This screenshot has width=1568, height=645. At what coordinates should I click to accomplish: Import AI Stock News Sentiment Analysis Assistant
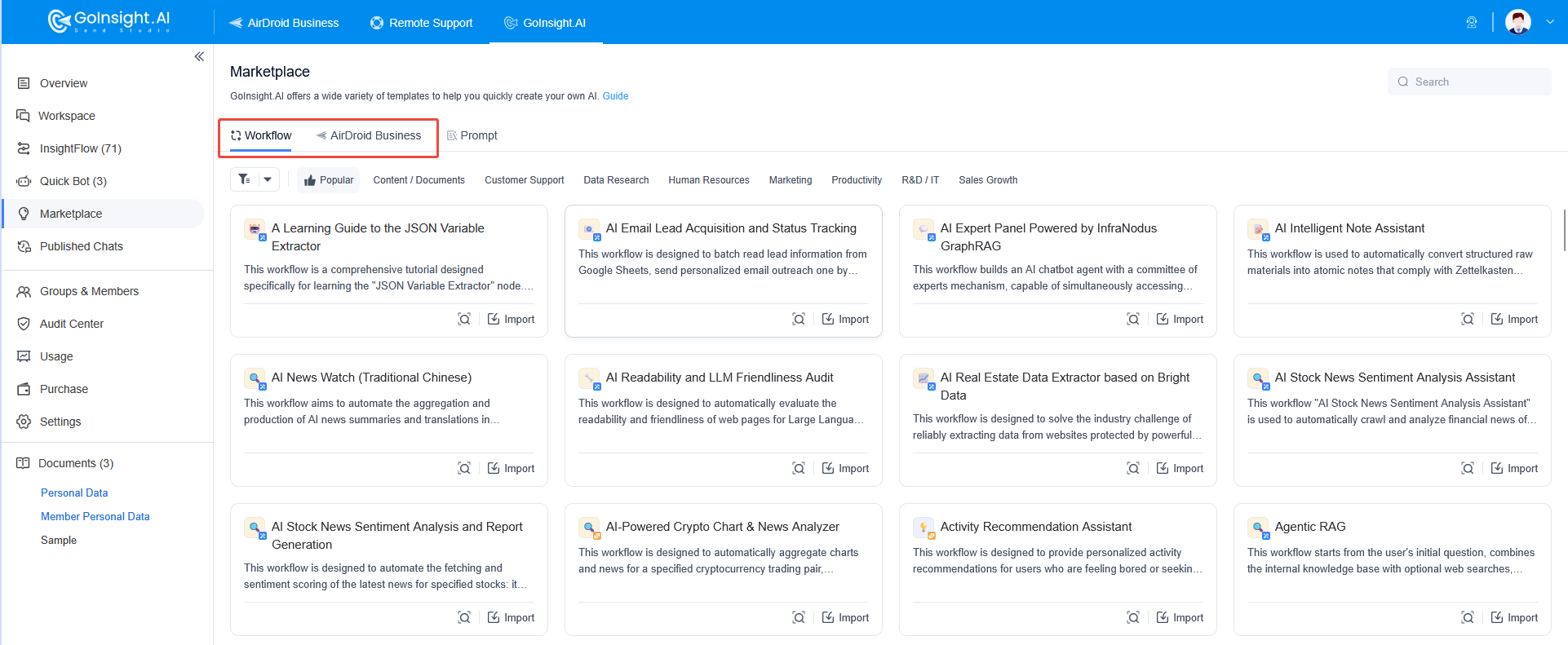pos(1514,468)
